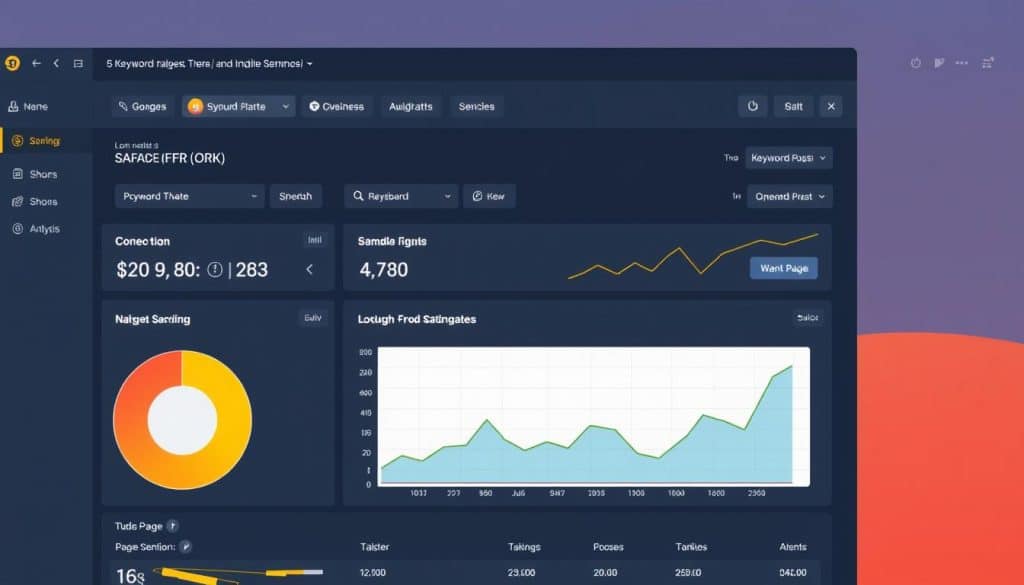Viewport: 1024px width, 585px height.
Task: Click the left arrow back icon
Action: click(37, 63)
